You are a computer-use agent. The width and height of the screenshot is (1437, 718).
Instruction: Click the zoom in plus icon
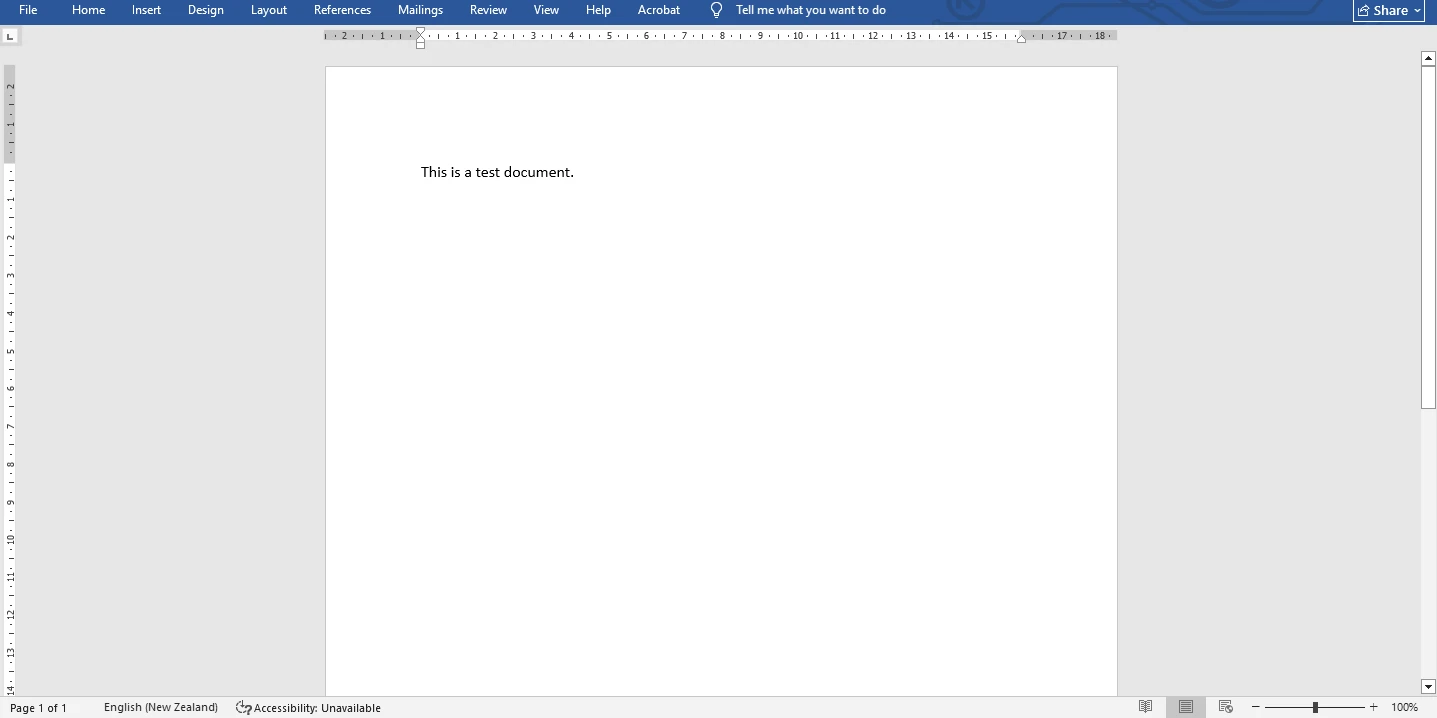pos(1373,707)
